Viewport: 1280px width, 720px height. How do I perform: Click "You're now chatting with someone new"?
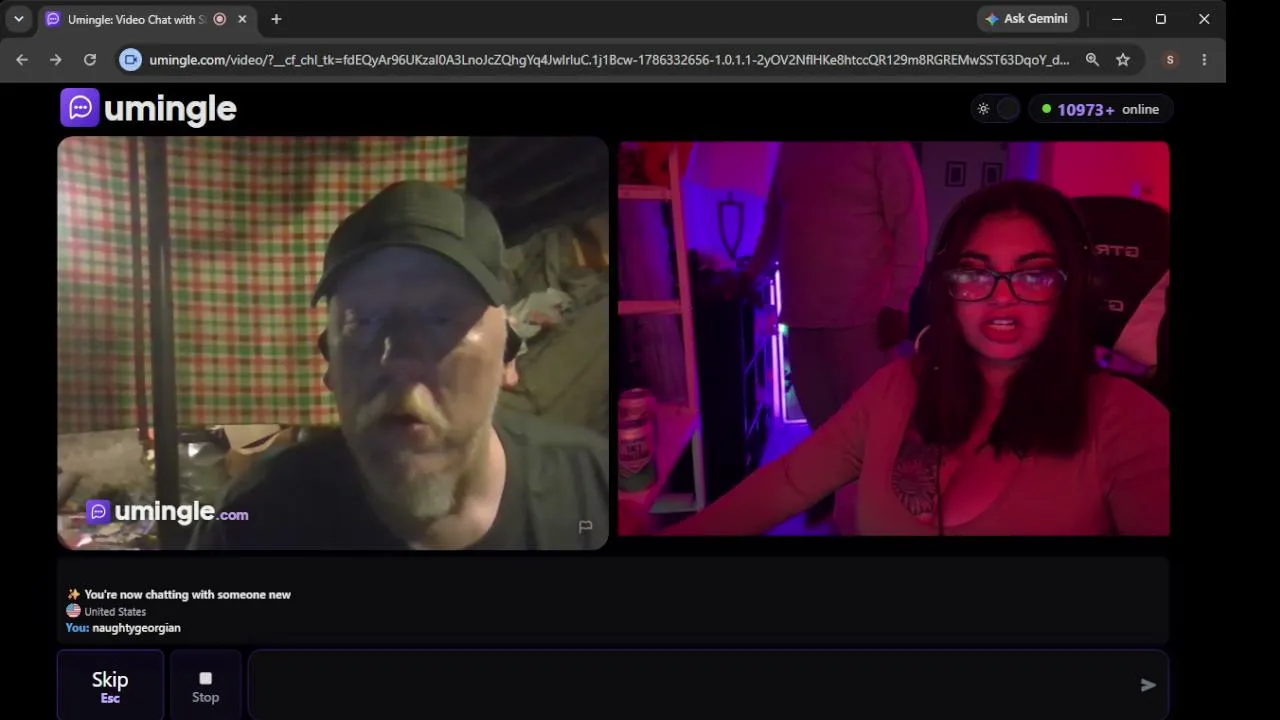click(188, 594)
